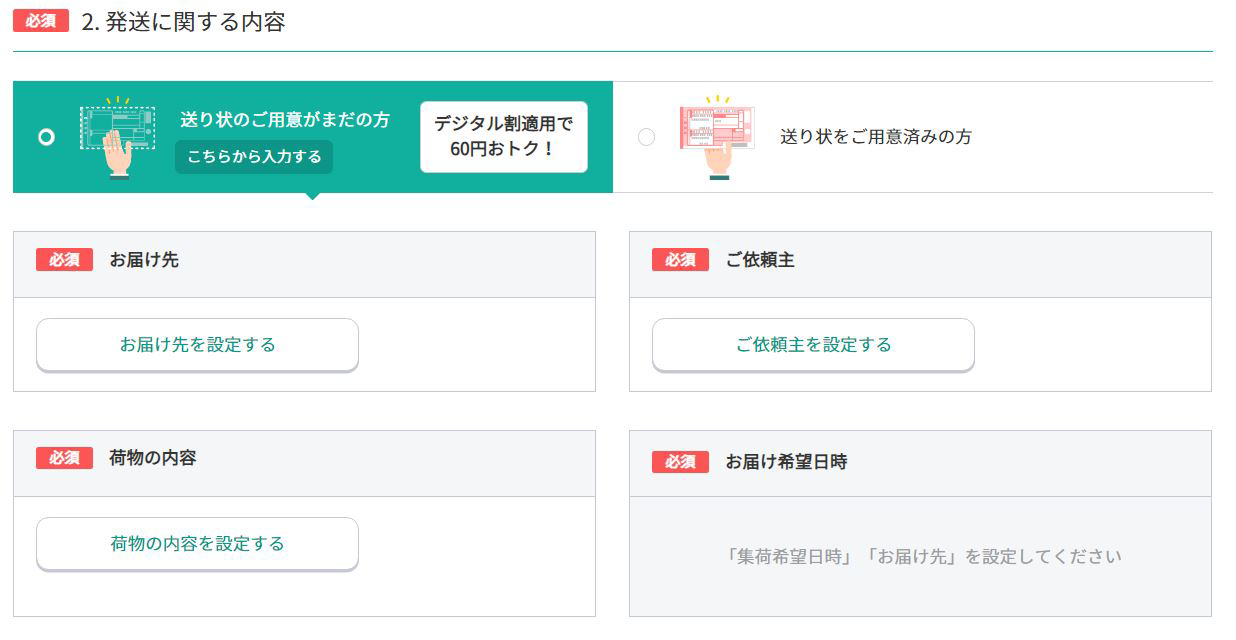The image size is (1236, 640).
Task: Open お届け先を設定する
Action: pyautogui.click(x=197, y=345)
